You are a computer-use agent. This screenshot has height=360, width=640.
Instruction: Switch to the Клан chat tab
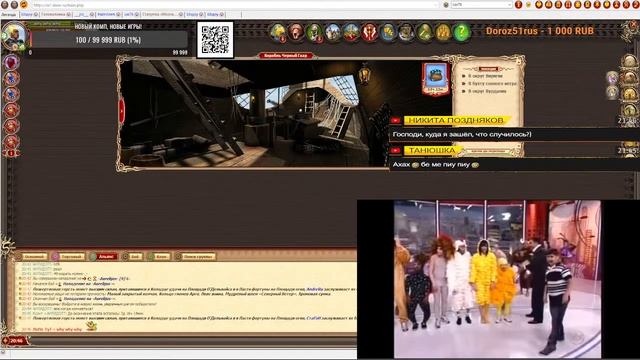[x=162, y=256]
